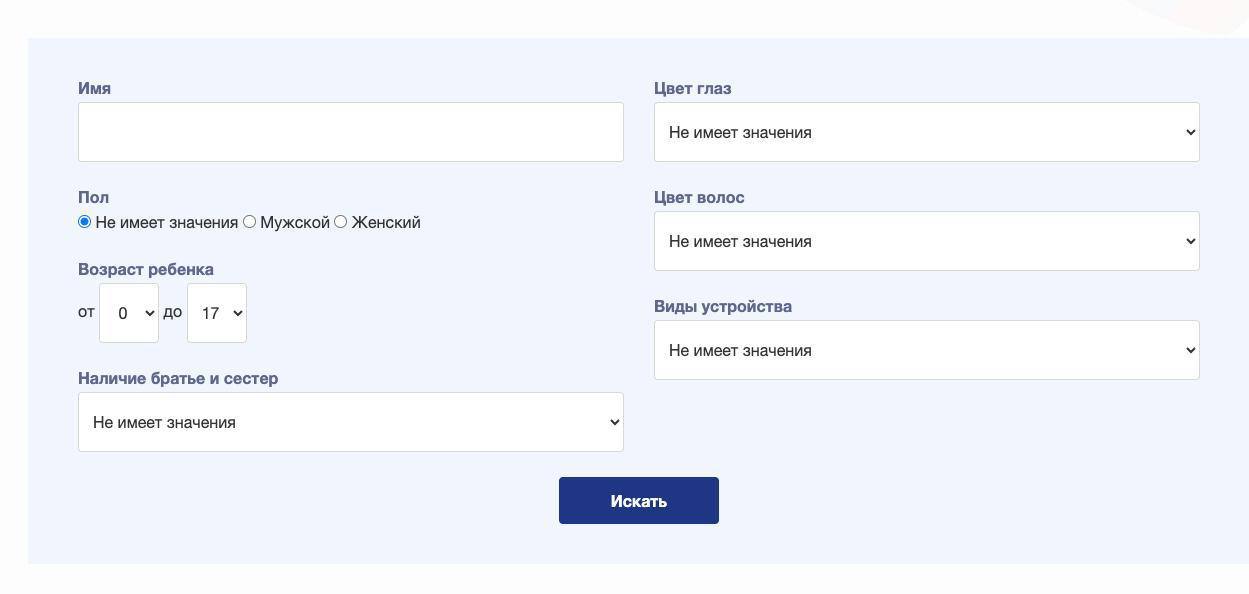Open the Цвет глаз select box

927,132
